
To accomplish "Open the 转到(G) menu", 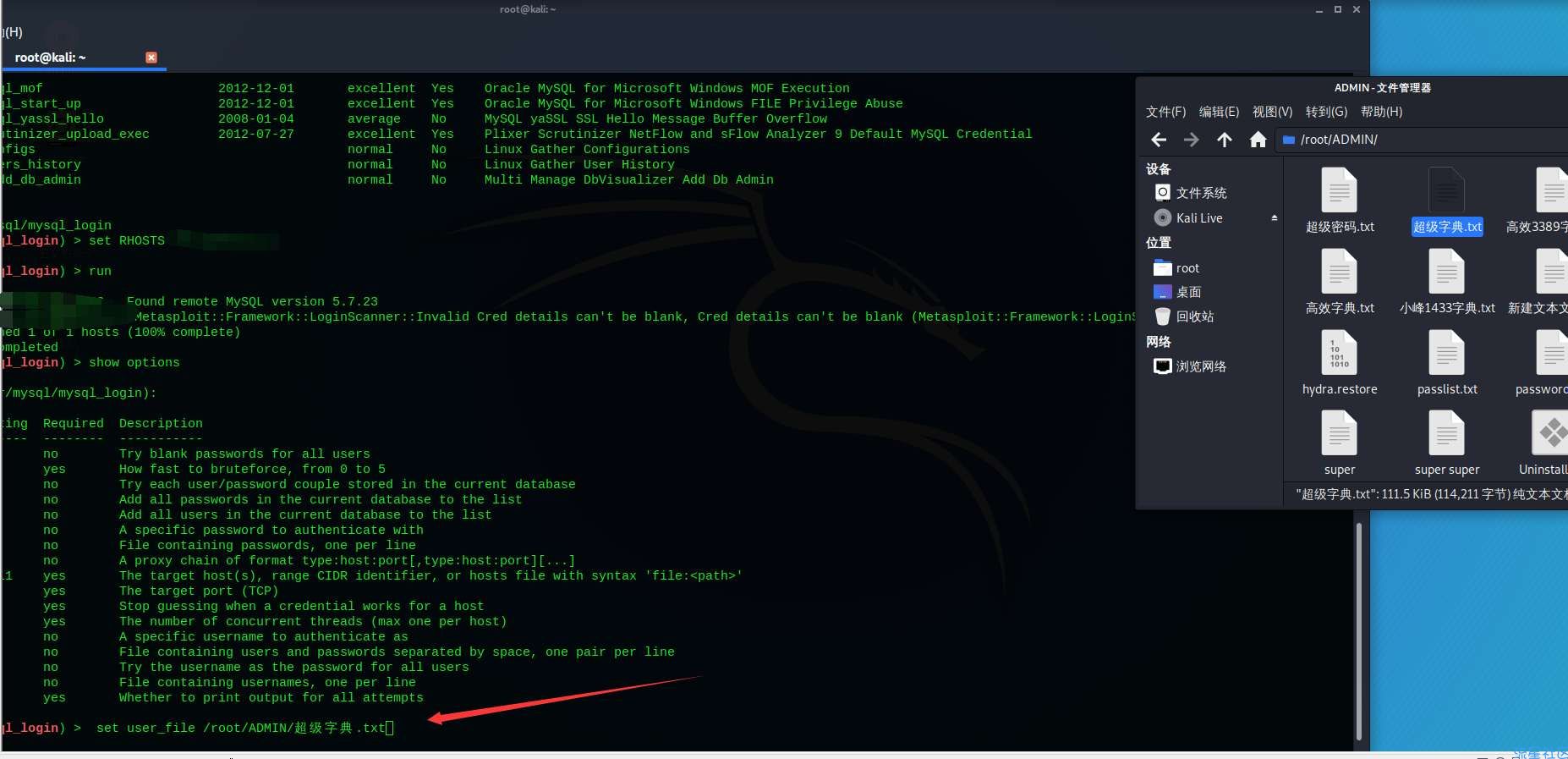I will [x=1326, y=112].
